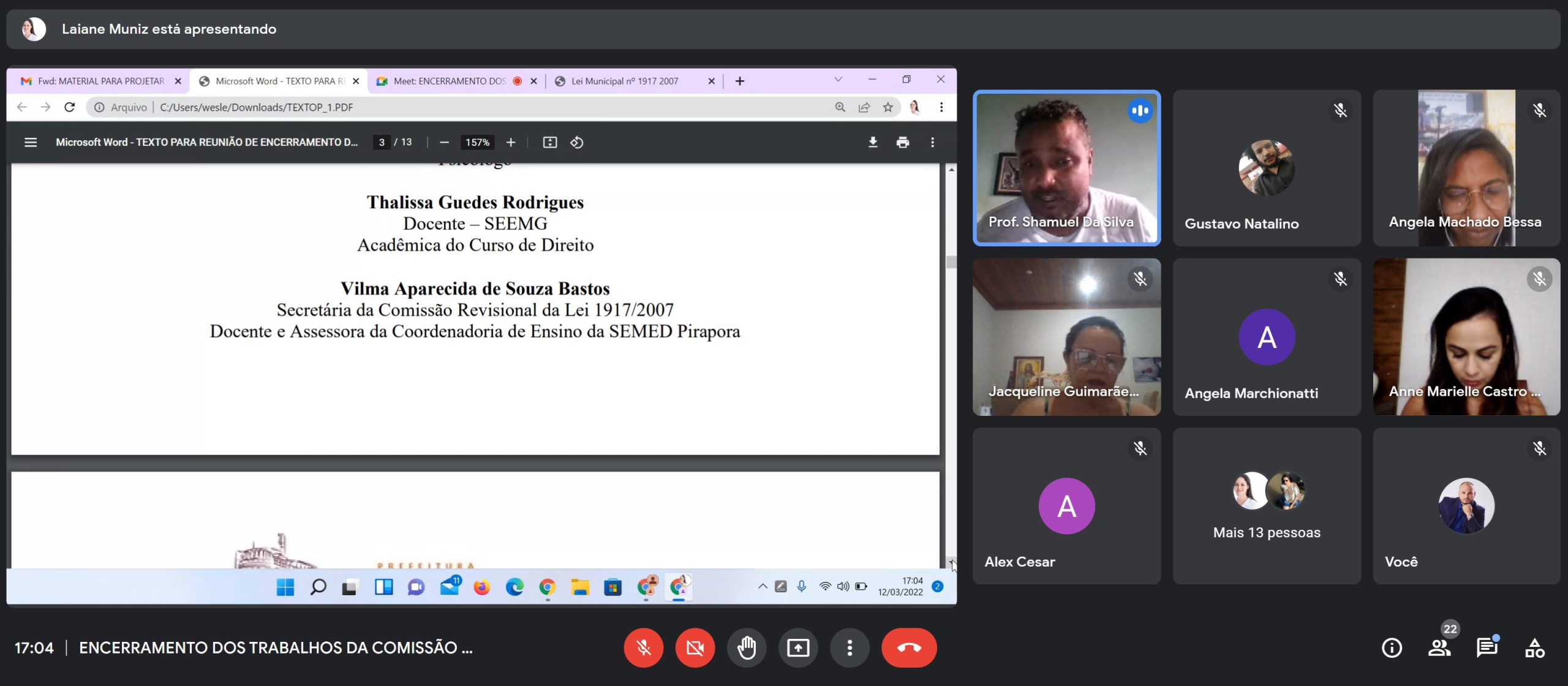
Task: Toggle the PDF viewer sidebar menu
Action: pyautogui.click(x=30, y=142)
